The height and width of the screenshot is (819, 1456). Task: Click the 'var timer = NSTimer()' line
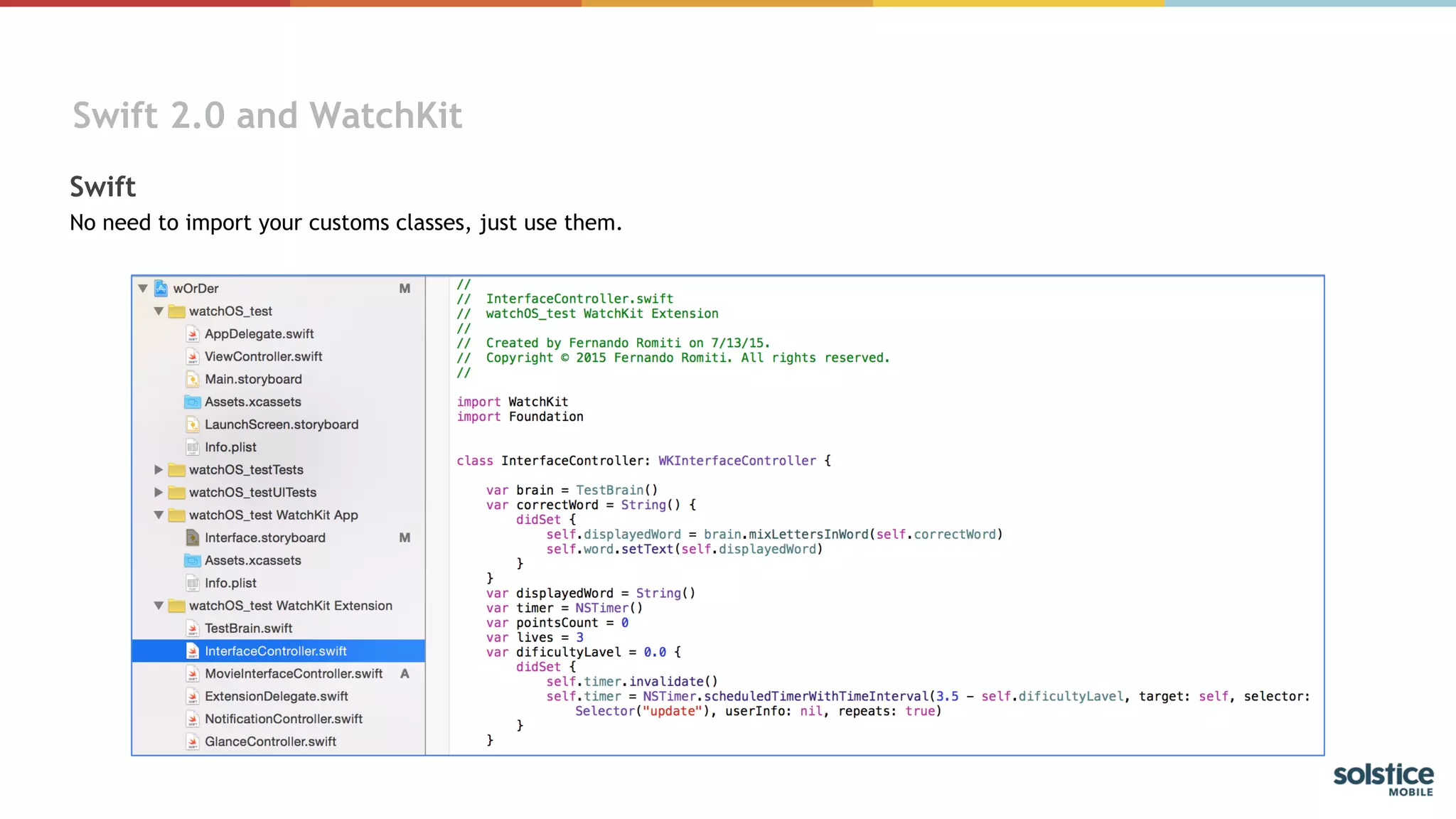click(x=564, y=609)
